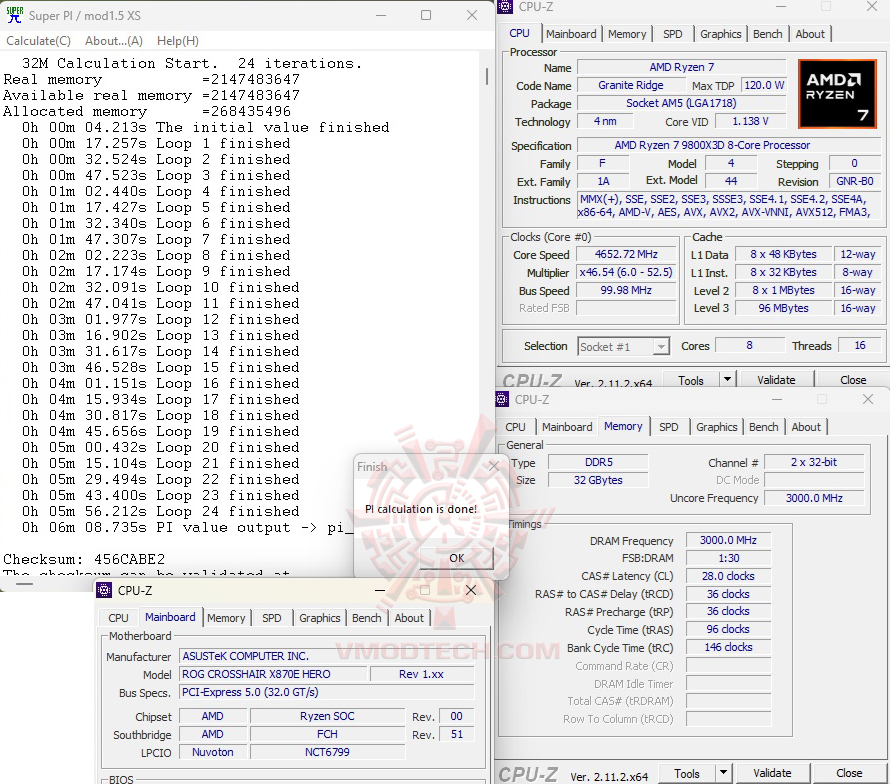Image resolution: width=890 pixels, height=784 pixels.
Task: Maximize the Super PI window
Action: pyautogui.click(x=426, y=15)
